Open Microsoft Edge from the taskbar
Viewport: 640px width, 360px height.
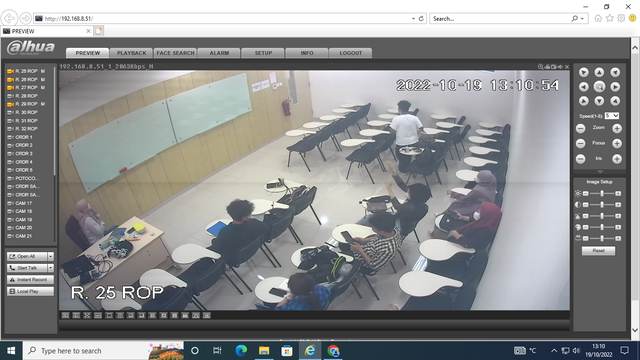pyautogui.click(x=241, y=351)
